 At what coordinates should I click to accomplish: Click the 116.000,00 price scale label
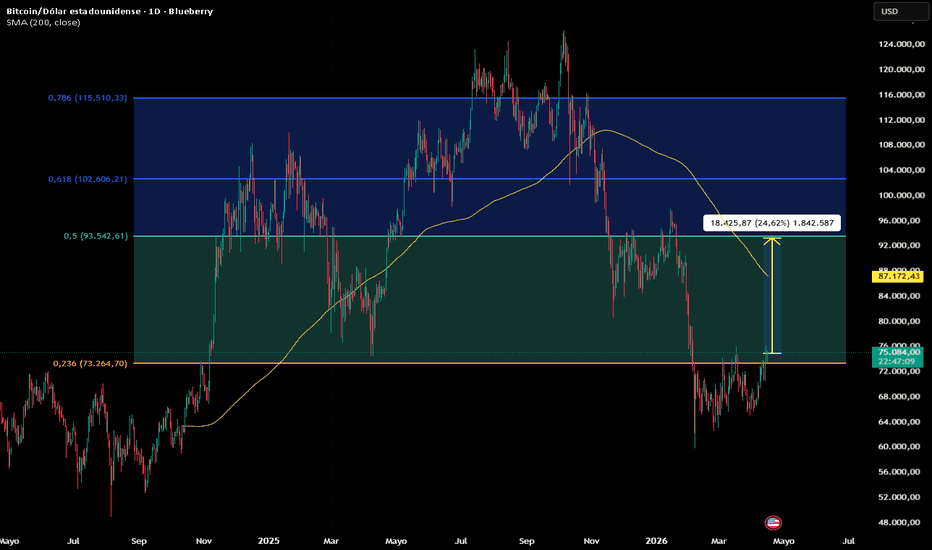(x=901, y=95)
